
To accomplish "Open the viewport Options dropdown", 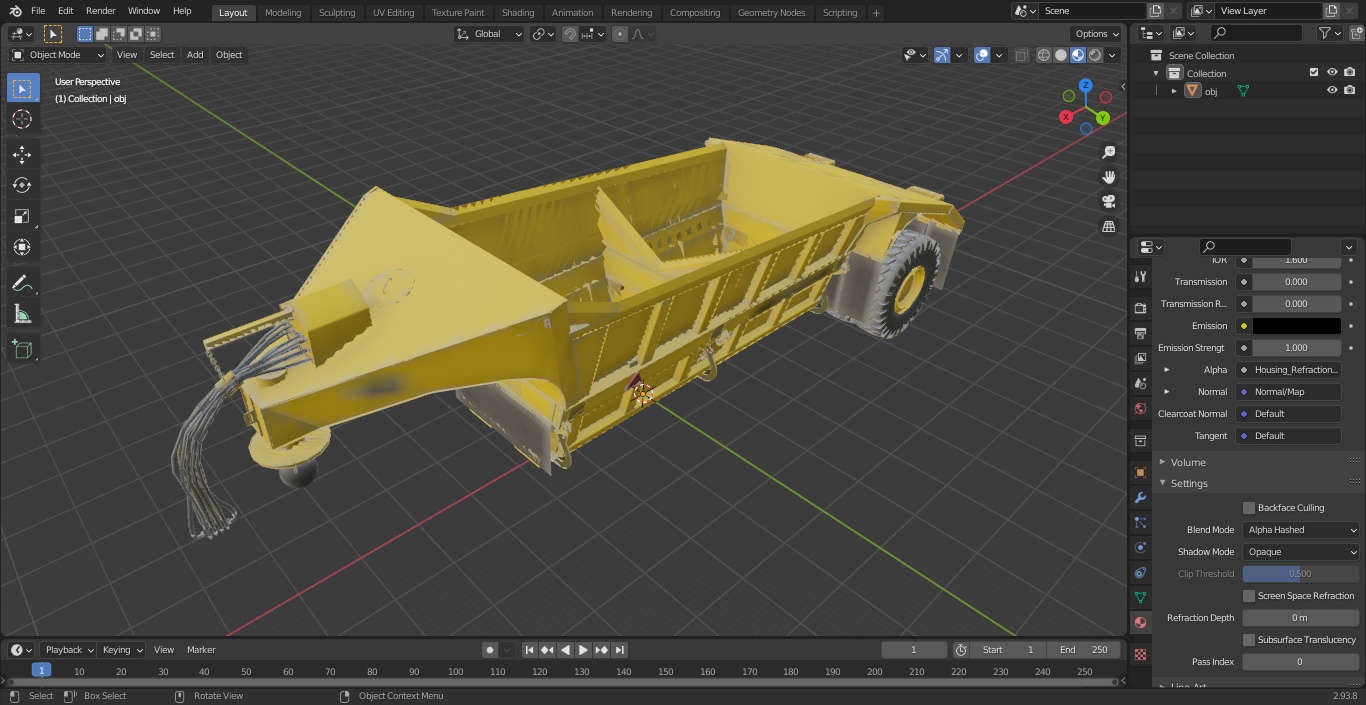I will [x=1097, y=34].
